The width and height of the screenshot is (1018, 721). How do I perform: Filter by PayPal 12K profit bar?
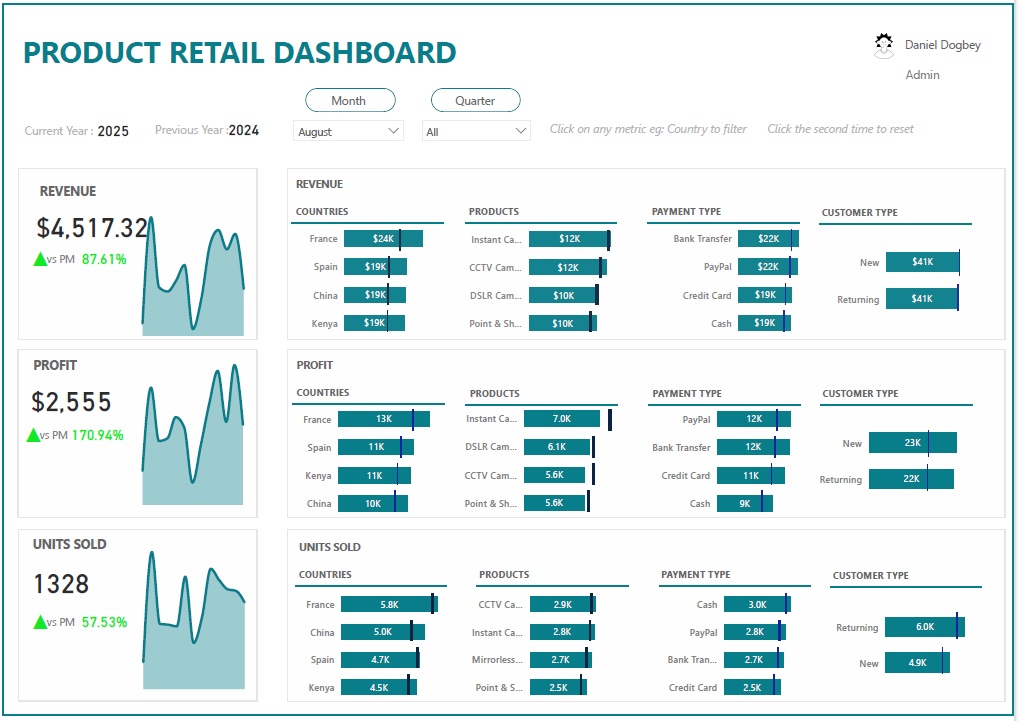click(754, 419)
